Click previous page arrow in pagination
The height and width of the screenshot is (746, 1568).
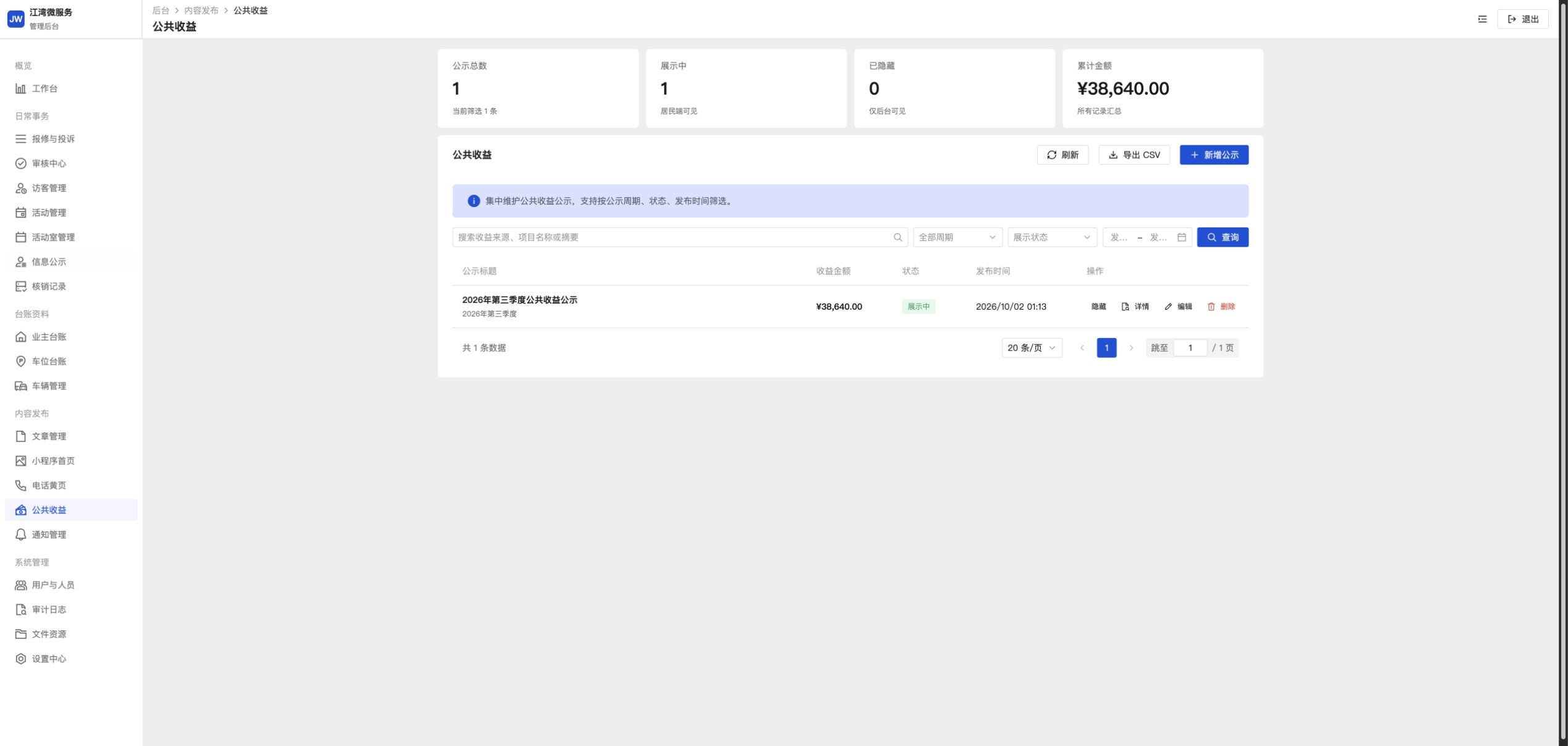pyautogui.click(x=1082, y=348)
